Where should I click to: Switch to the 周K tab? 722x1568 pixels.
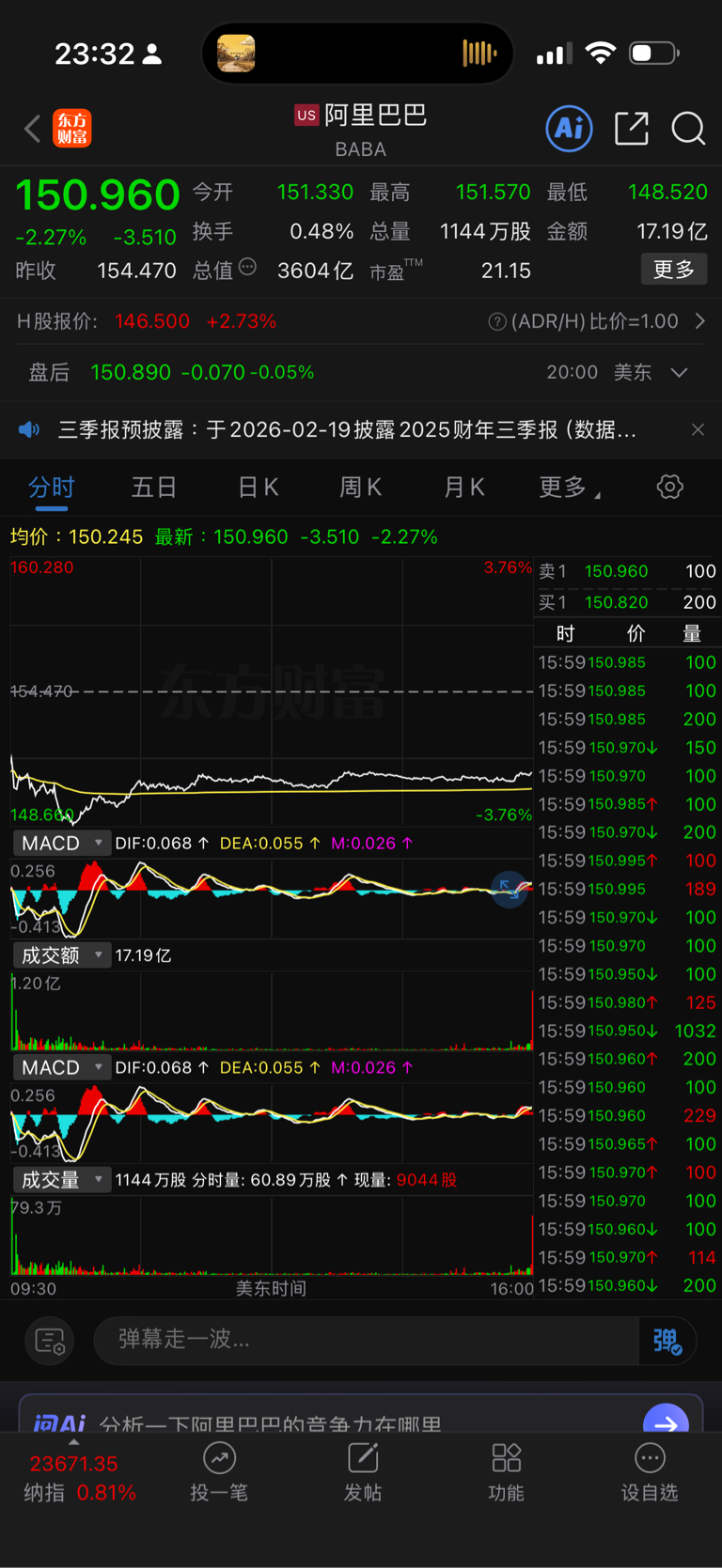point(360,487)
